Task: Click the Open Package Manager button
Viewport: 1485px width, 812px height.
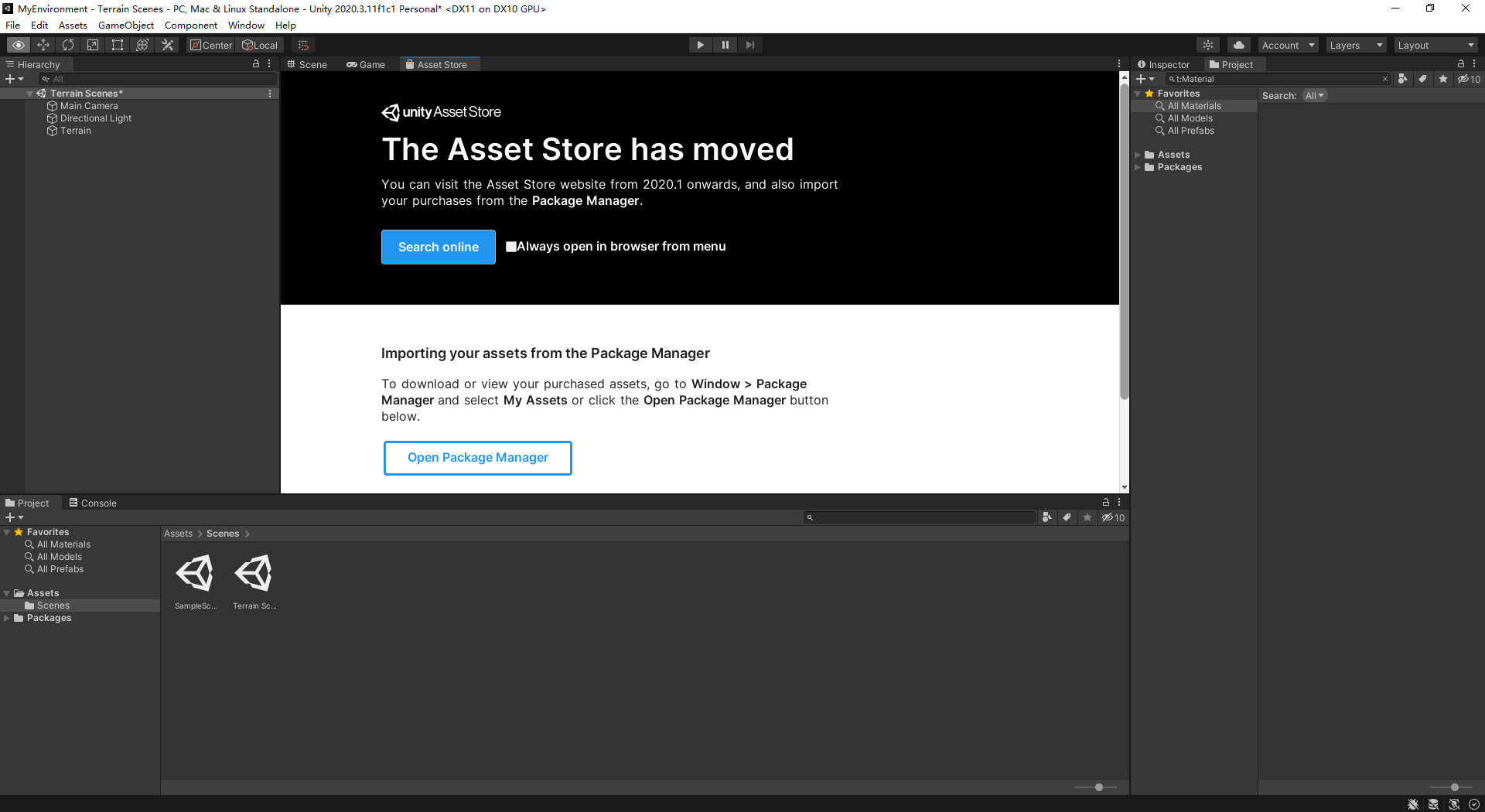Action: point(477,457)
